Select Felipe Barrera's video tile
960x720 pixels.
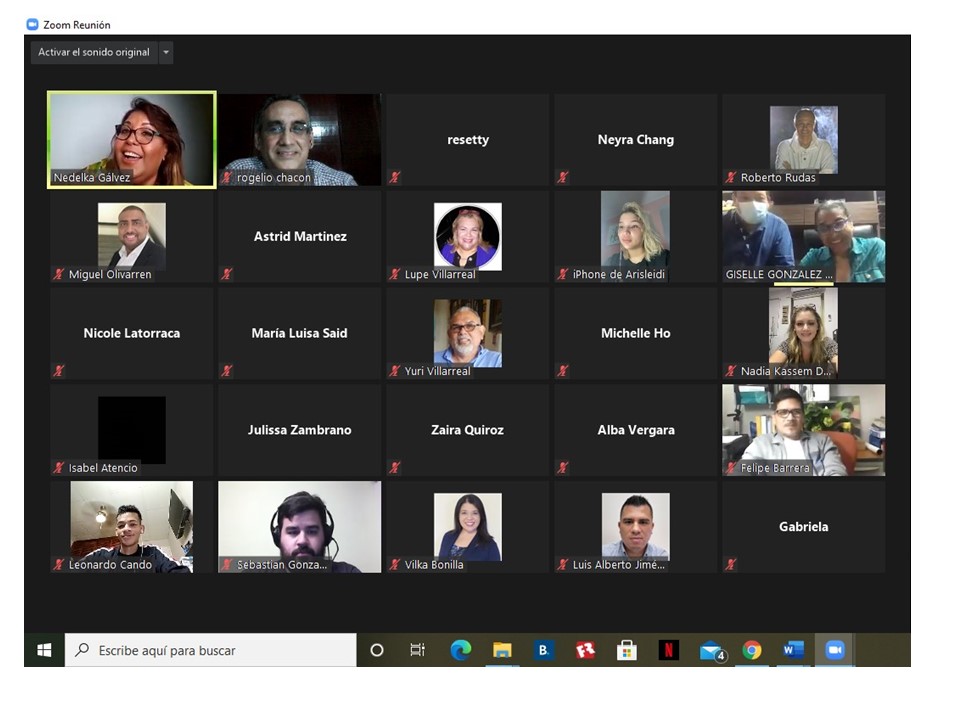click(x=803, y=430)
